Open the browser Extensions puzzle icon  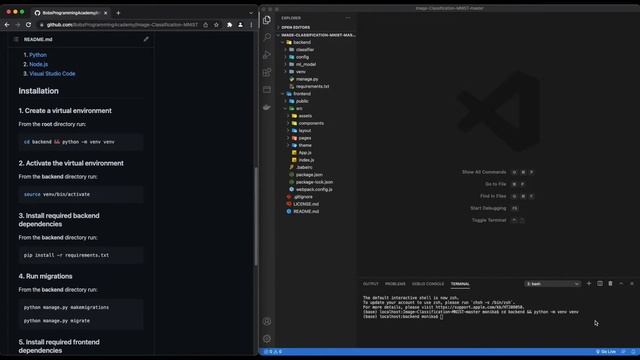pos(229,25)
